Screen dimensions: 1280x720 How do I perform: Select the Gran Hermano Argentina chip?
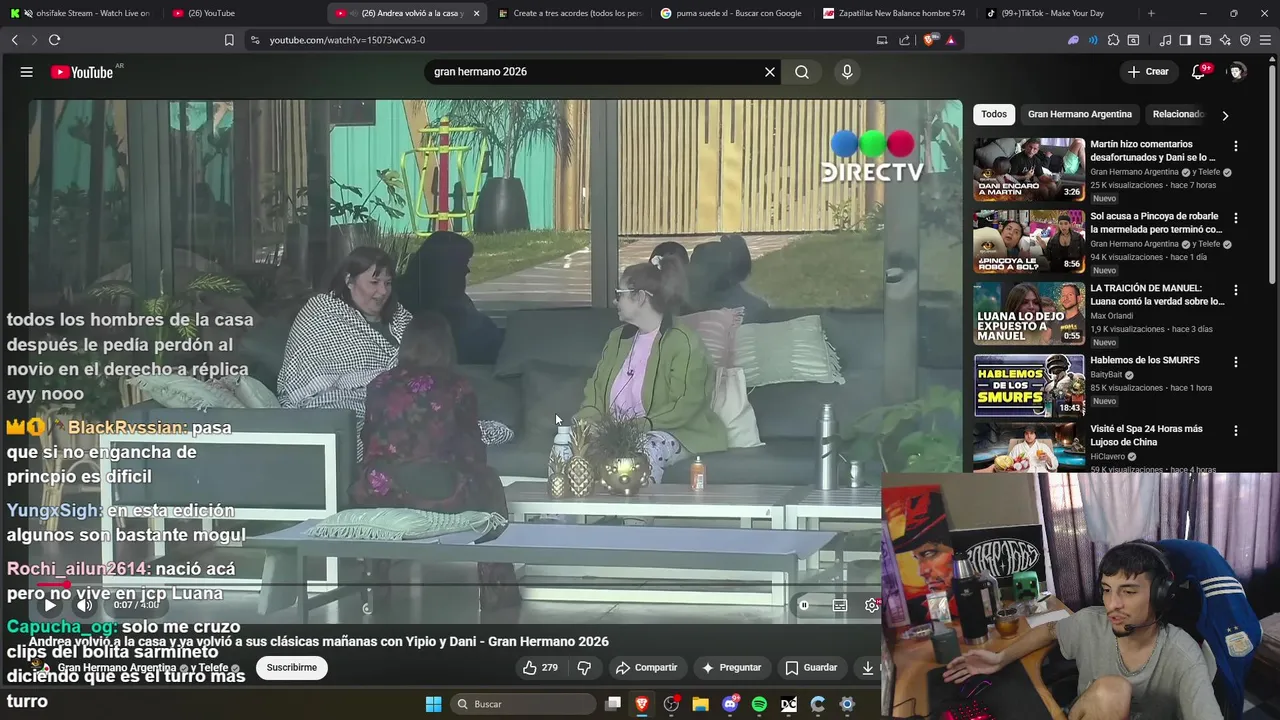click(x=1080, y=114)
